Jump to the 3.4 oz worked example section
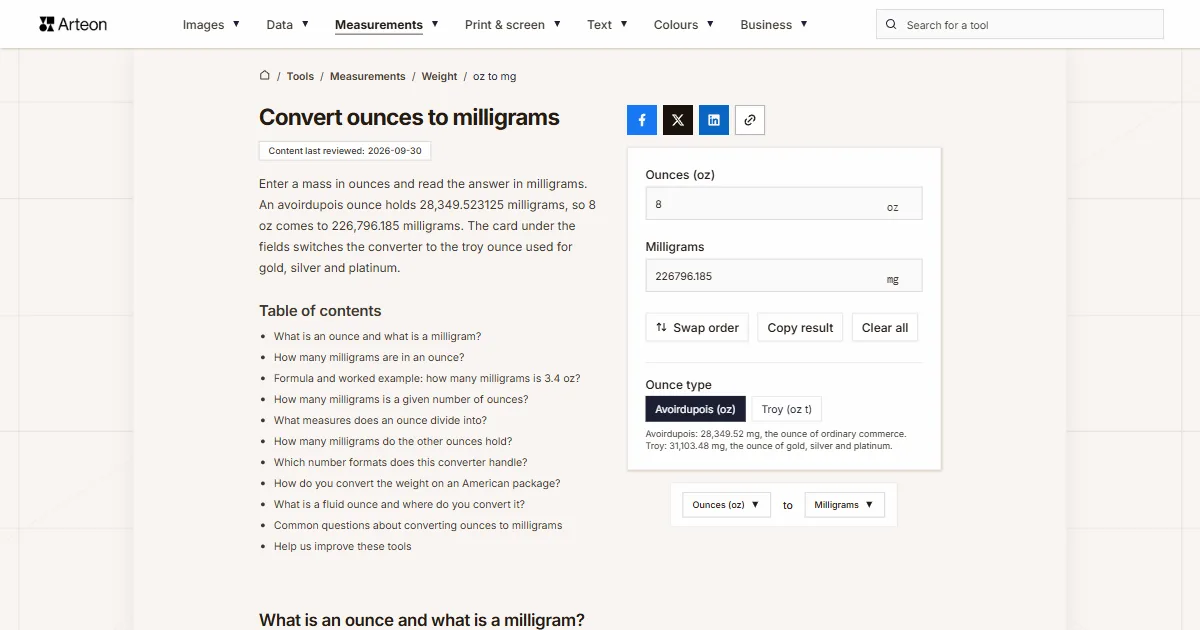The width and height of the screenshot is (1200, 630). pyautogui.click(x=427, y=379)
